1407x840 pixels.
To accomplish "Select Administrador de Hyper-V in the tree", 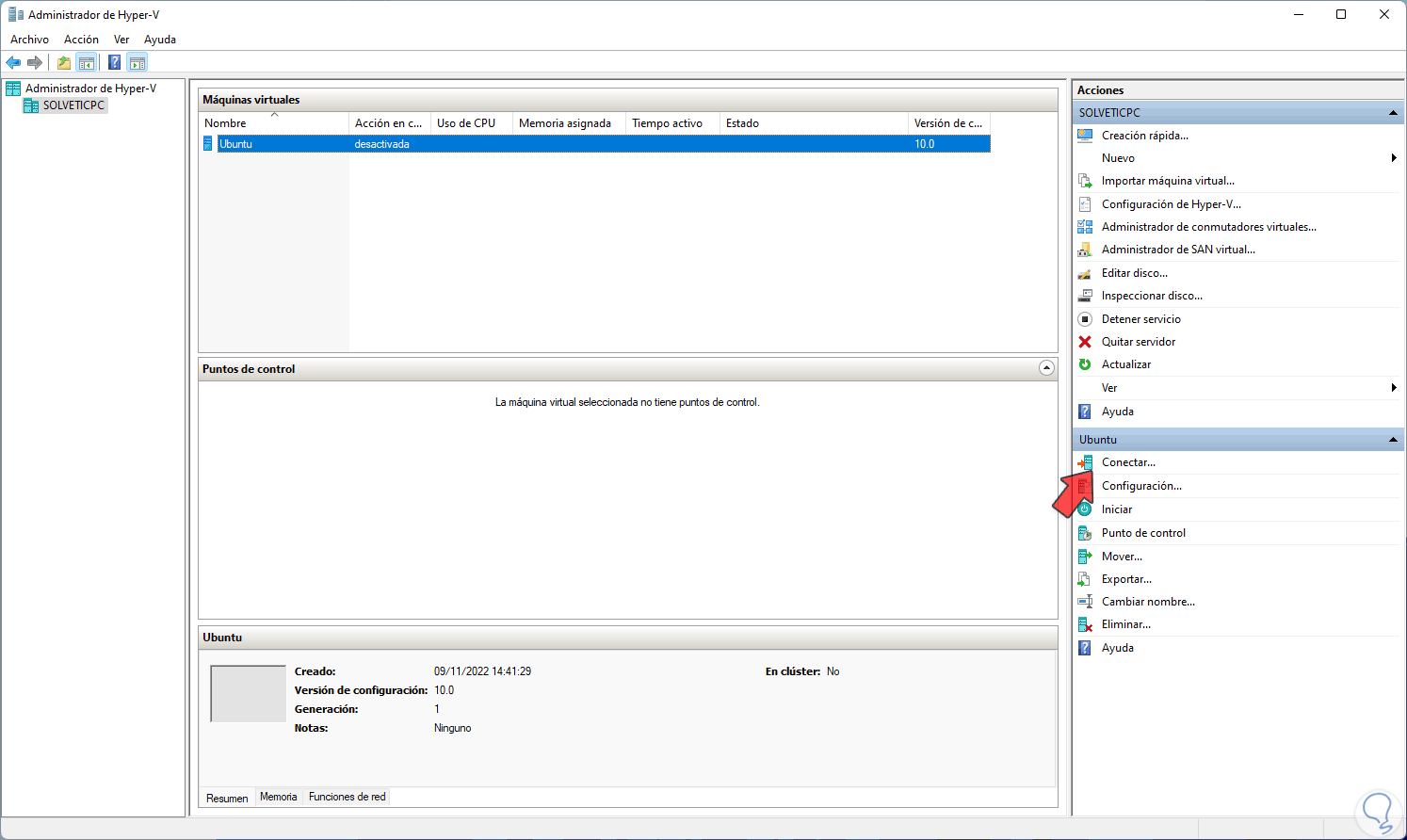I will click(90, 89).
